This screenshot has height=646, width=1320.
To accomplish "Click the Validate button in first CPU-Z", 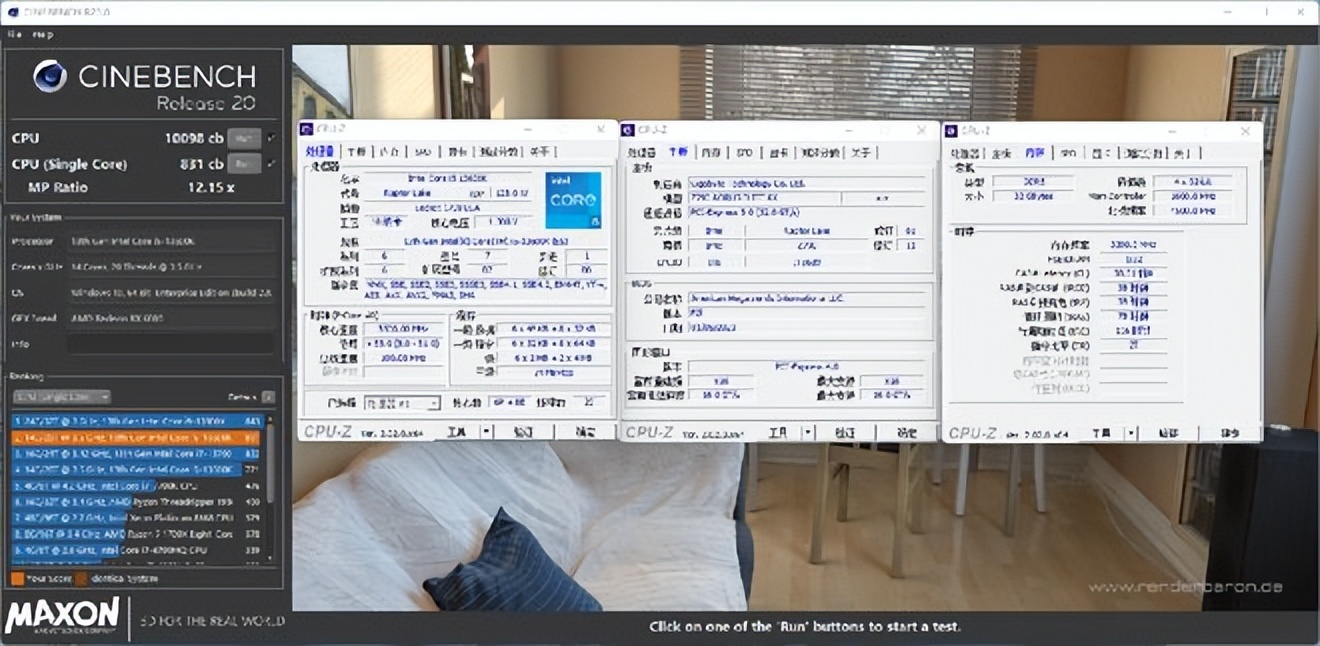I will pyautogui.click(x=523, y=431).
